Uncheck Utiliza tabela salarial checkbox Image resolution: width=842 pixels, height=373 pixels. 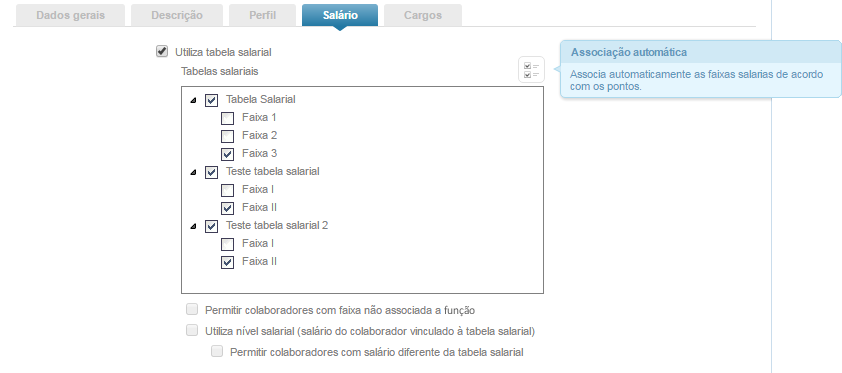(x=161, y=52)
